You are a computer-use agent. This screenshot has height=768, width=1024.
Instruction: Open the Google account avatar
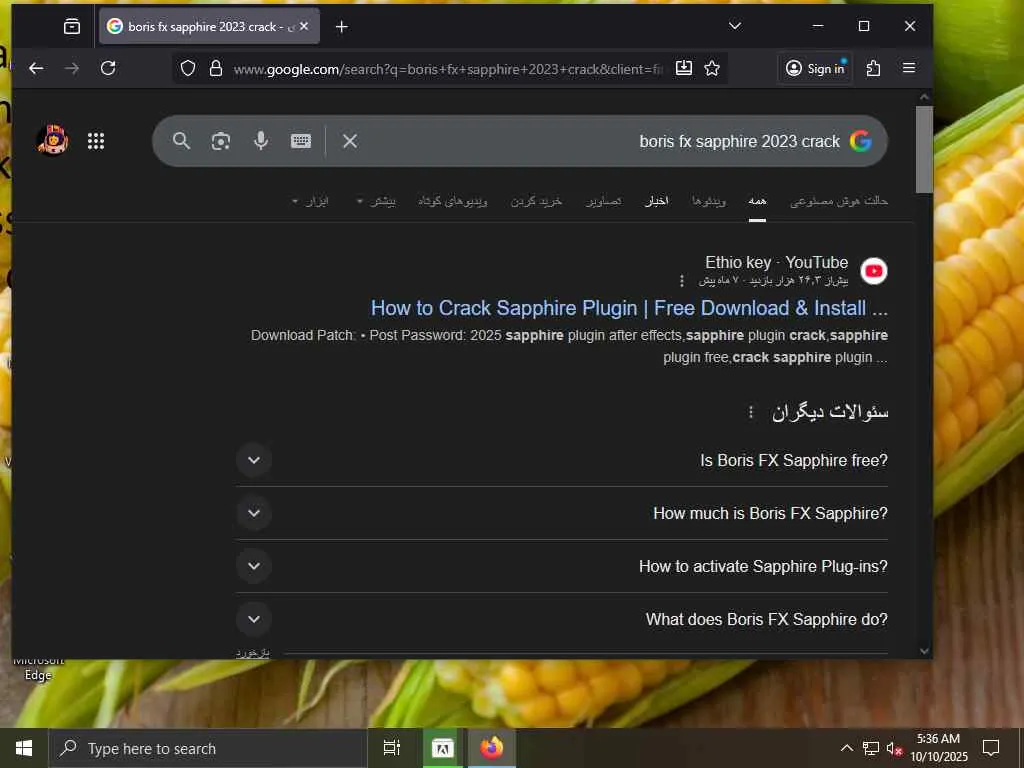click(53, 140)
